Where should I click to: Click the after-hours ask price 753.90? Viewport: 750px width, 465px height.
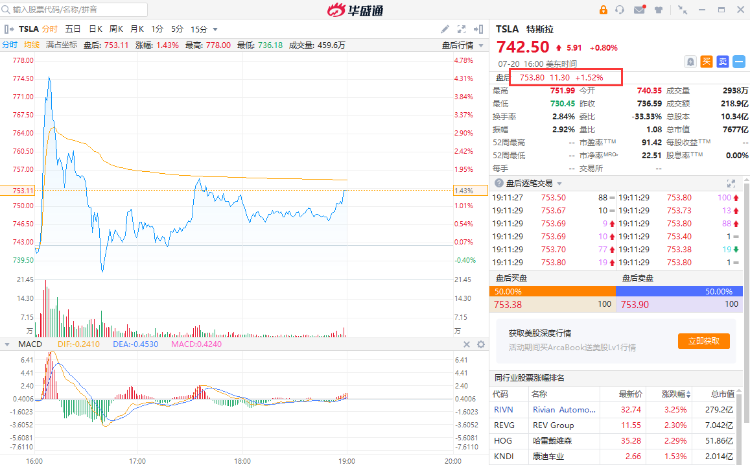(x=635, y=305)
